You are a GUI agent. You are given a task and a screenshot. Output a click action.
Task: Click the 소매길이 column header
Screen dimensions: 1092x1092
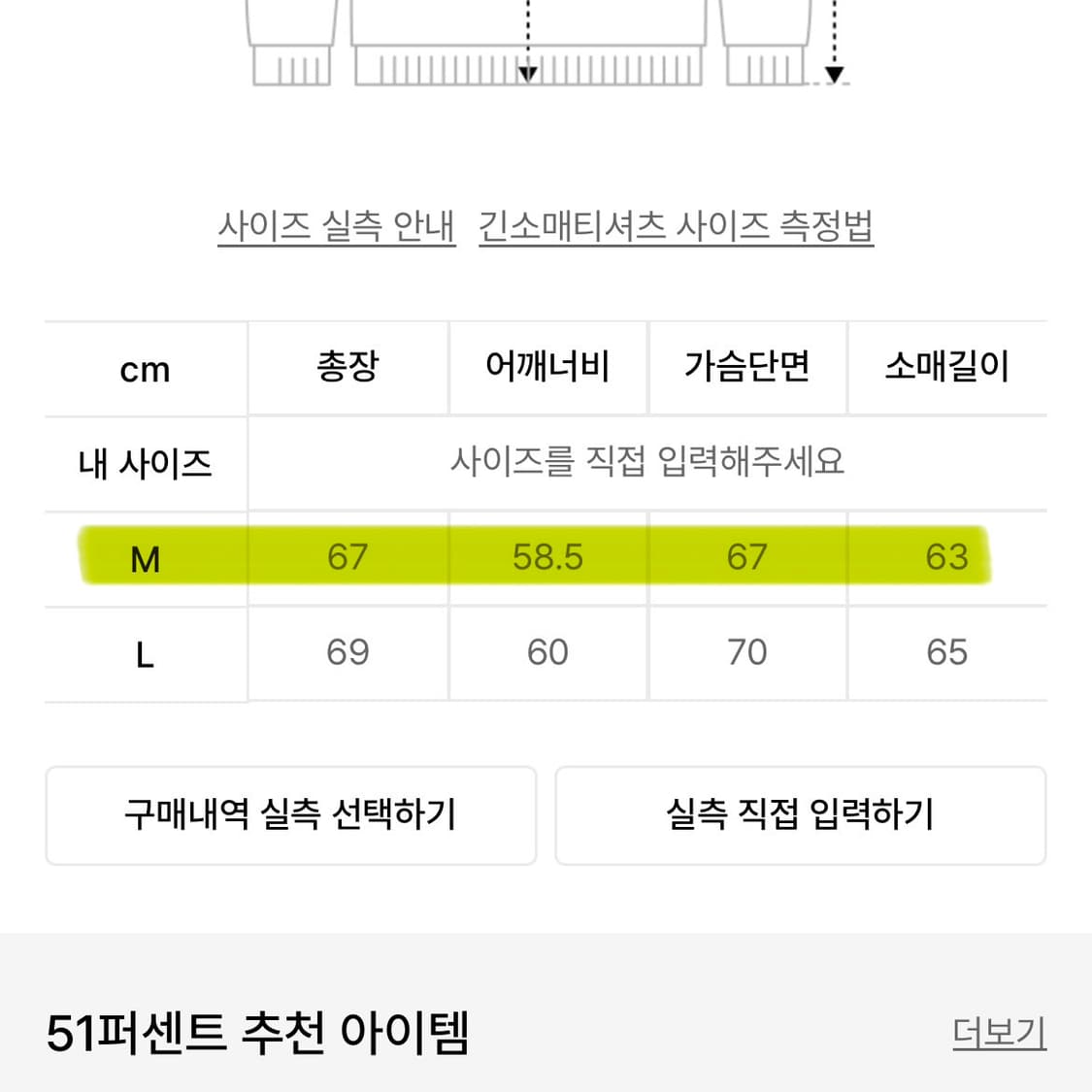coord(946,368)
